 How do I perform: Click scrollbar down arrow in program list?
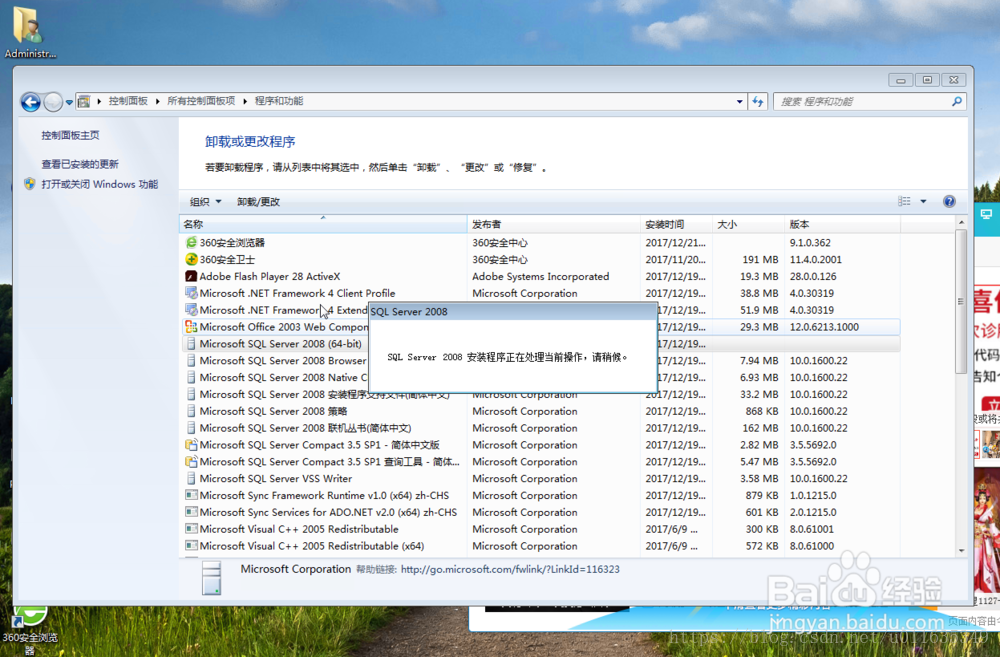point(961,550)
